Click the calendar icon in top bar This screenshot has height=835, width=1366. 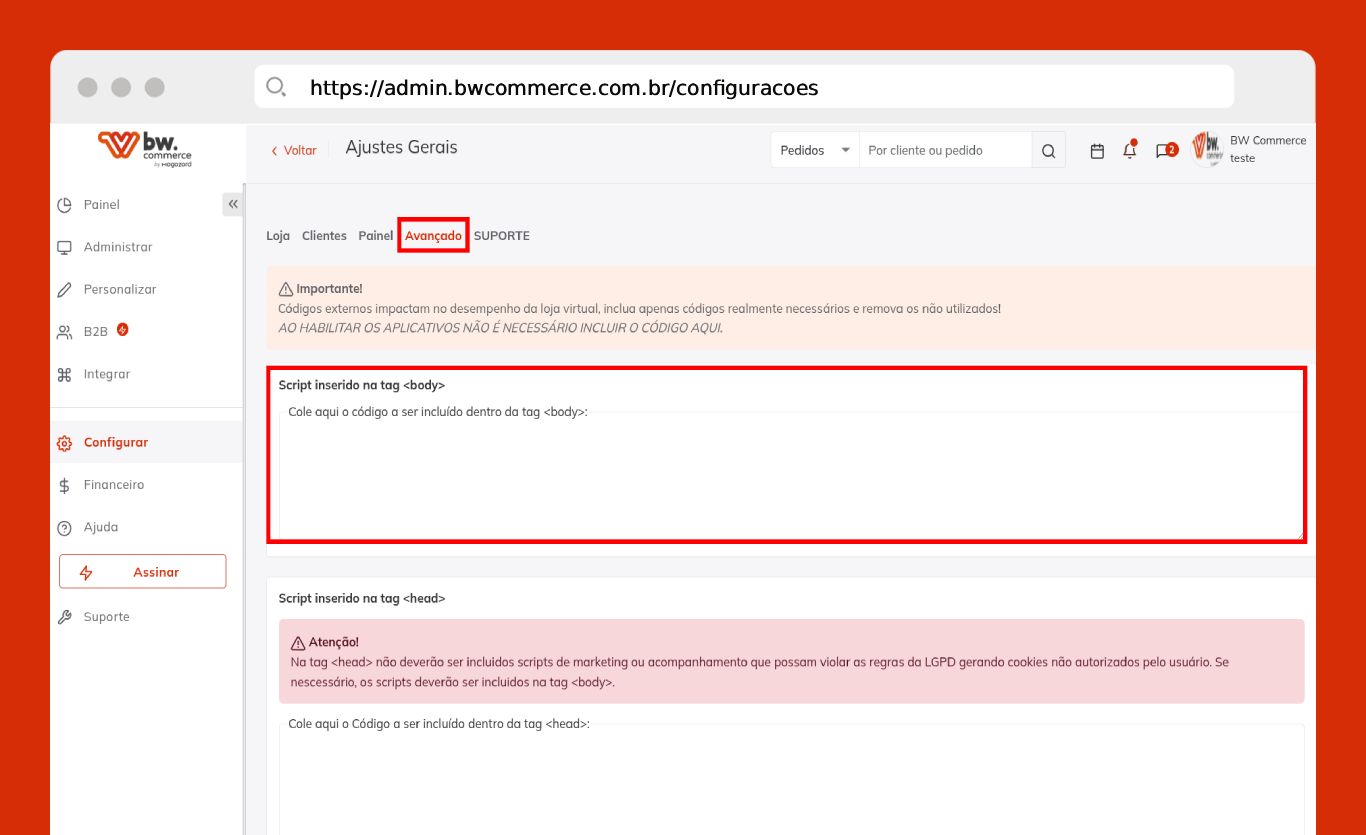tap(1097, 151)
